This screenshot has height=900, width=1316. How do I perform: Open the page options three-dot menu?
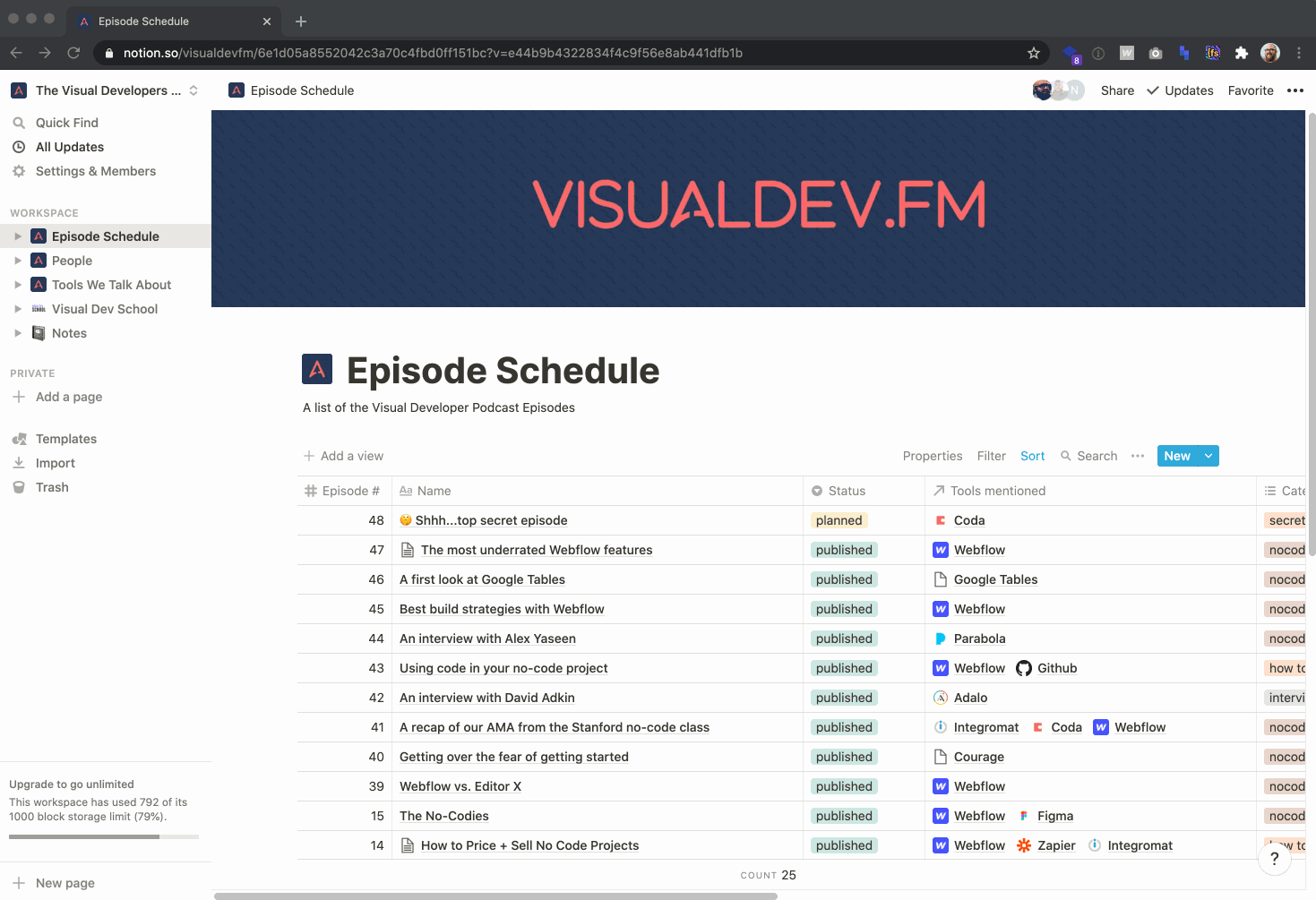(x=1295, y=90)
